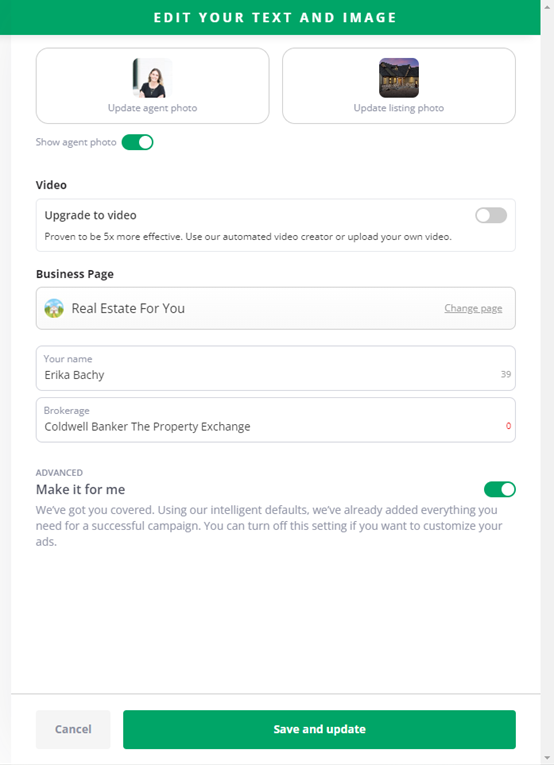Viewport: 554px width, 765px height.
Task: Open the Change page link
Action: click(473, 308)
